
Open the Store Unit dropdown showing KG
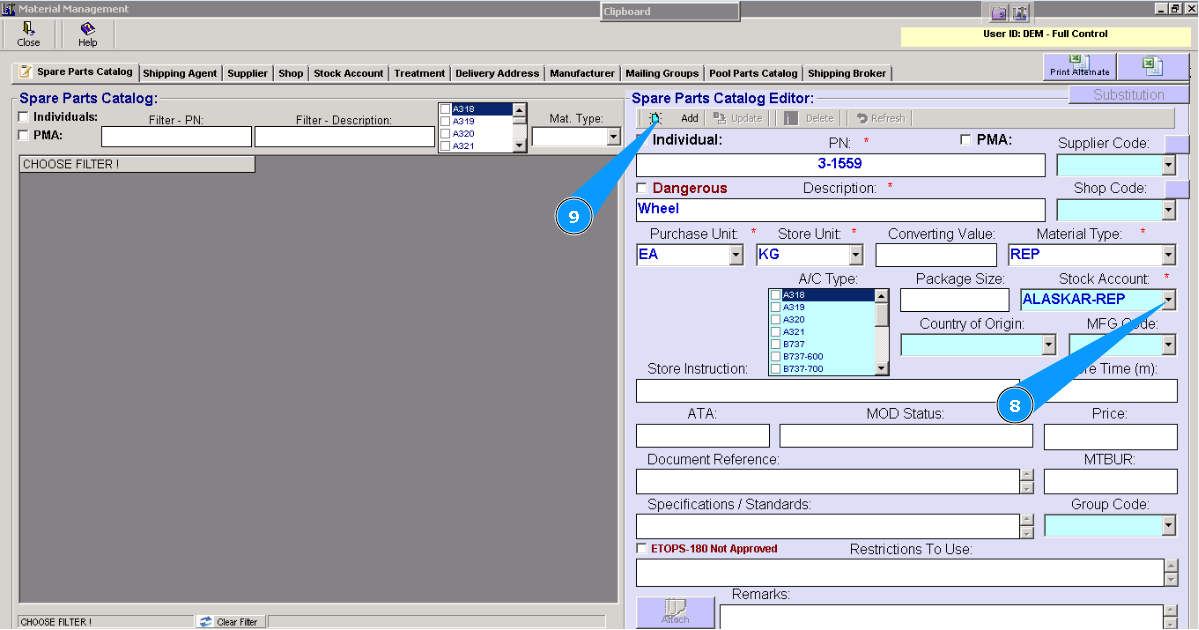point(856,255)
